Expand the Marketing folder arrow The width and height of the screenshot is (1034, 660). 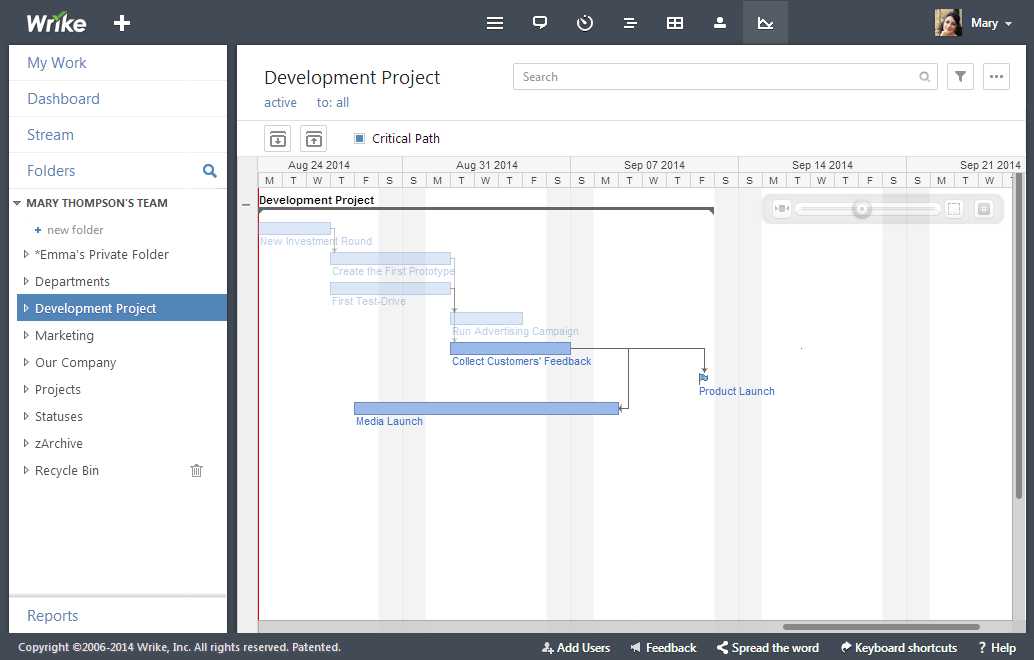(26, 335)
